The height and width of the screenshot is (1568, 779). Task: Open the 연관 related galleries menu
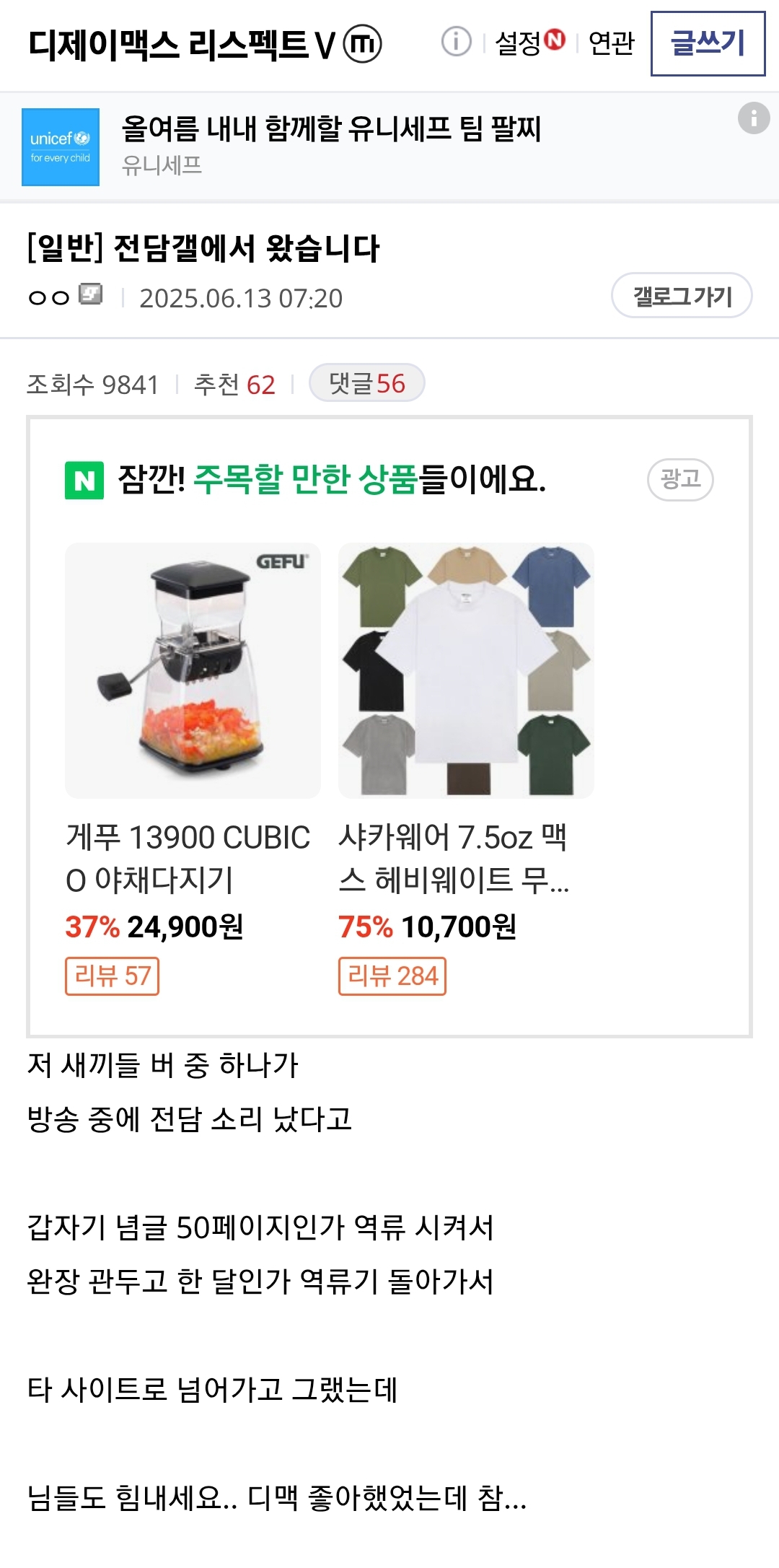611,43
